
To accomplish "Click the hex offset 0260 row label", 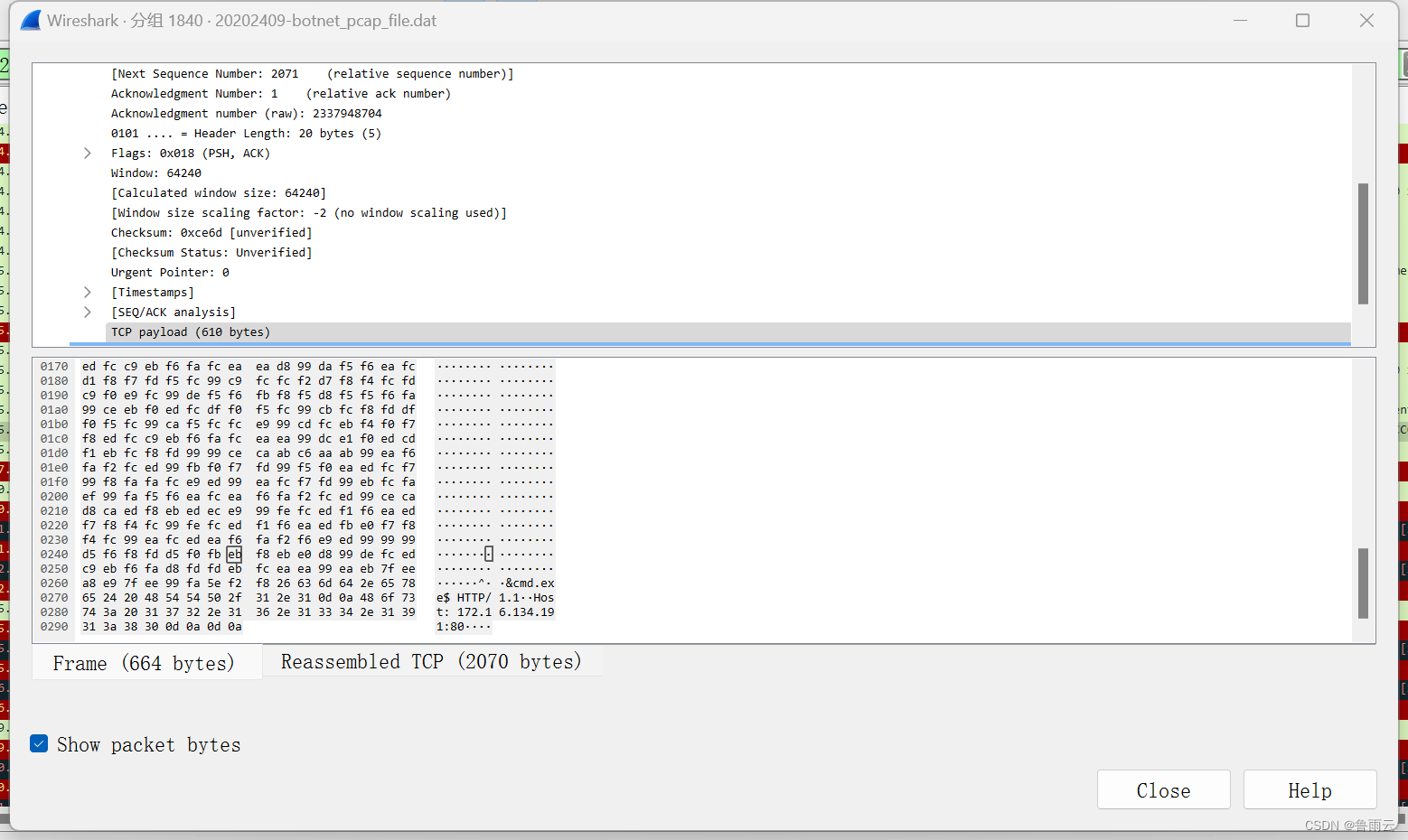I will (x=54, y=583).
